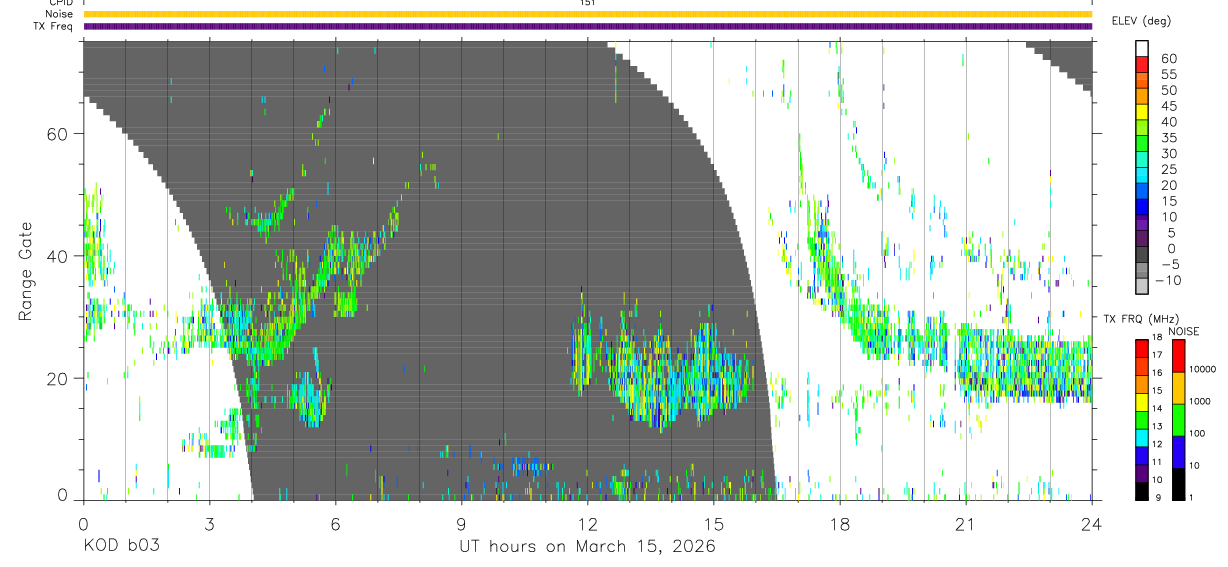1228x567 pixels.
Task: Click the ELEV legend value '60'
Action: pyautogui.click(x=1170, y=58)
